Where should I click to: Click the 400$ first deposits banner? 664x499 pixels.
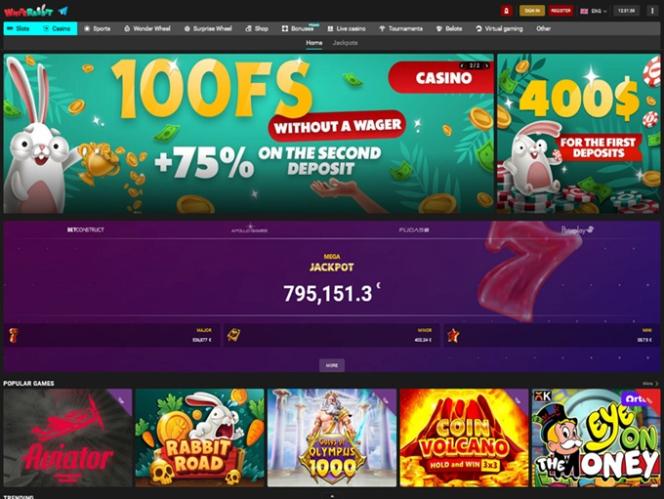tap(578, 133)
